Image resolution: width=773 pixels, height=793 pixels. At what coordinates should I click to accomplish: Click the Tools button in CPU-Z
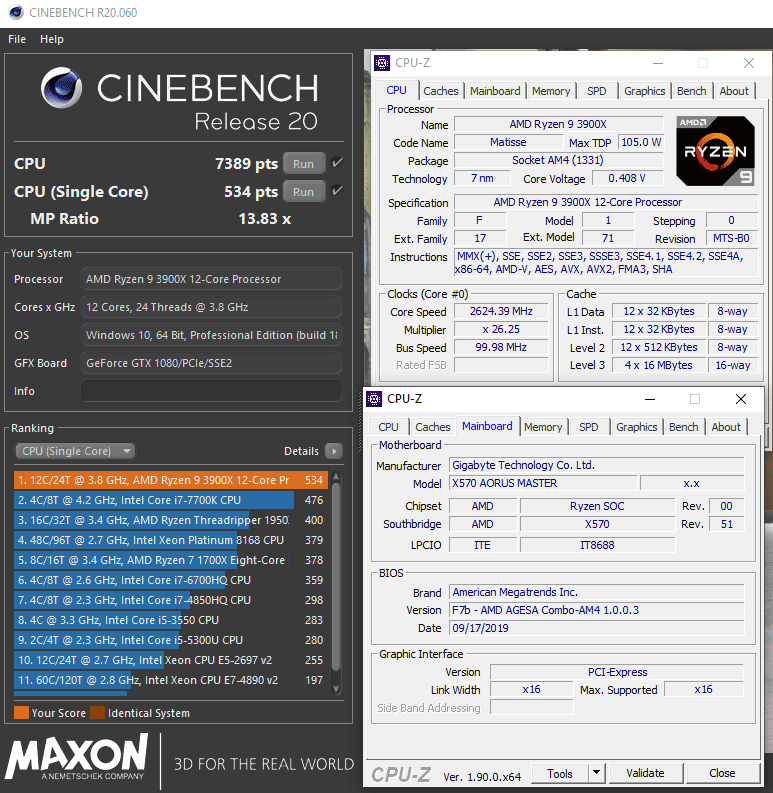[x=560, y=773]
